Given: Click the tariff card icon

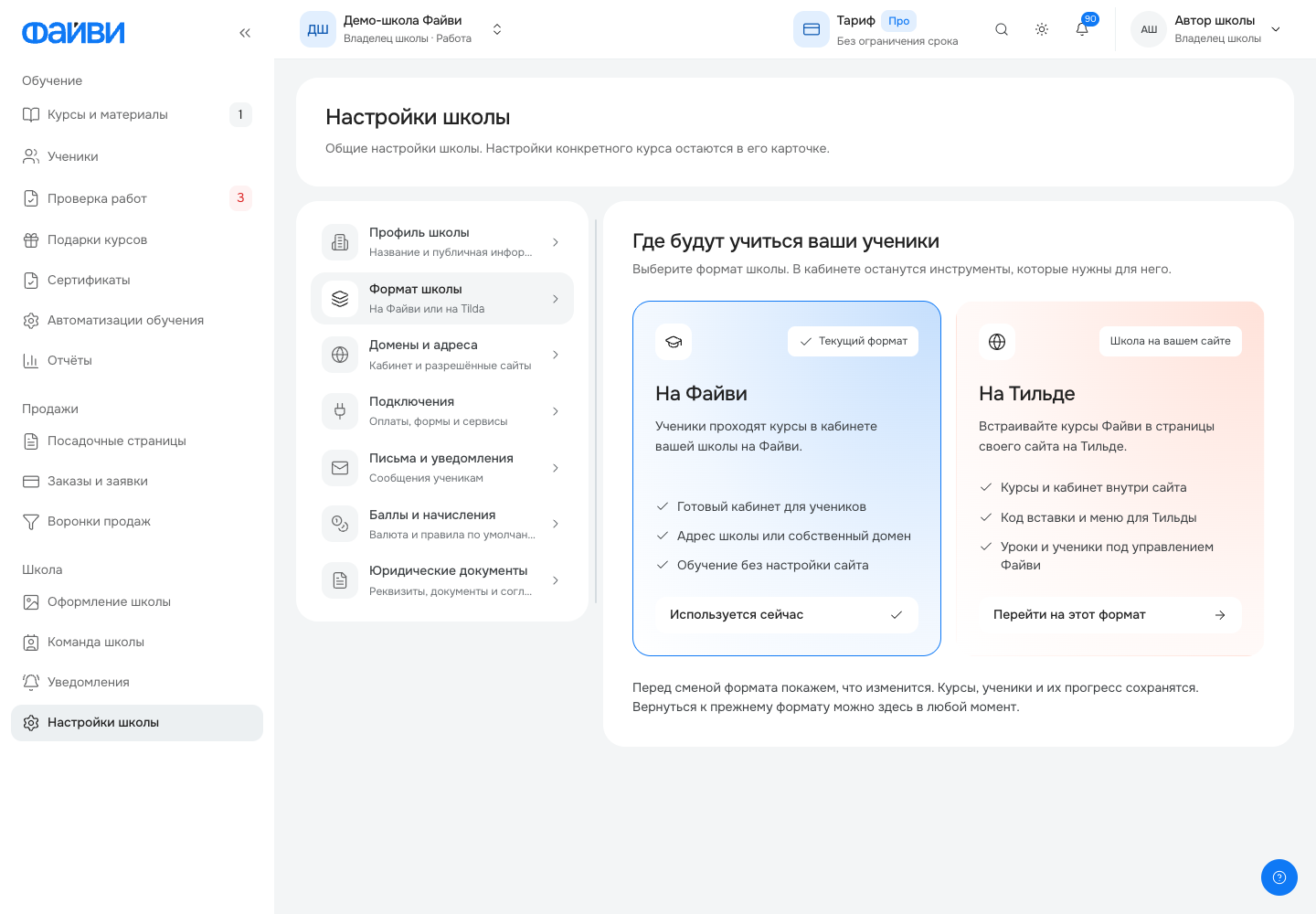Looking at the screenshot, I should (812, 29).
